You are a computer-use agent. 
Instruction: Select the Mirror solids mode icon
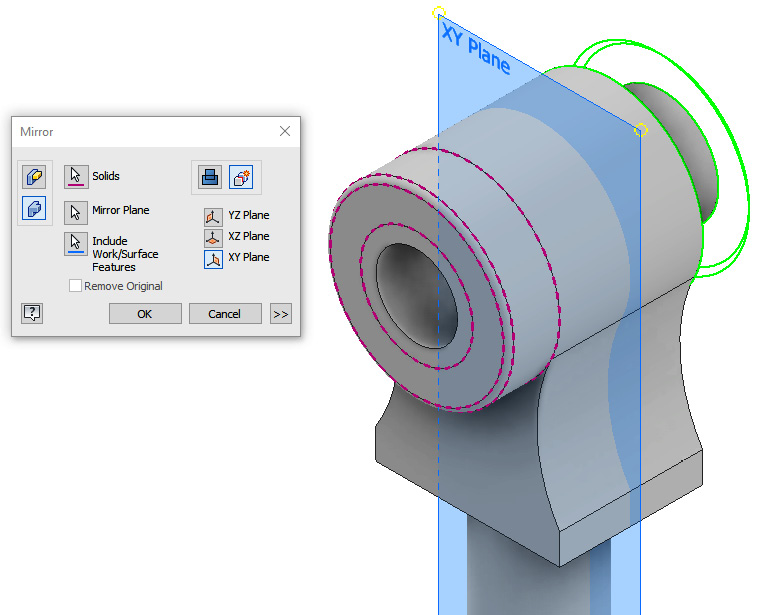tap(34, 208)
